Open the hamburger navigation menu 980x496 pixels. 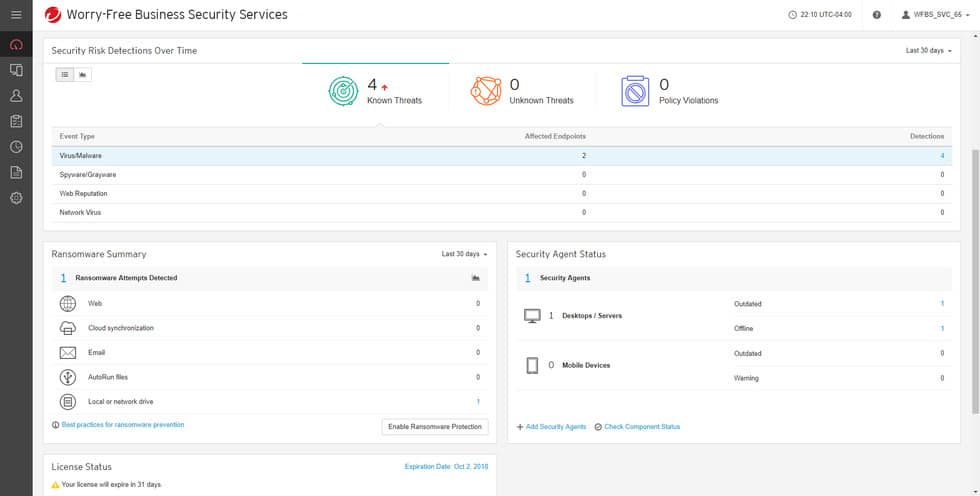click(16, 14)
